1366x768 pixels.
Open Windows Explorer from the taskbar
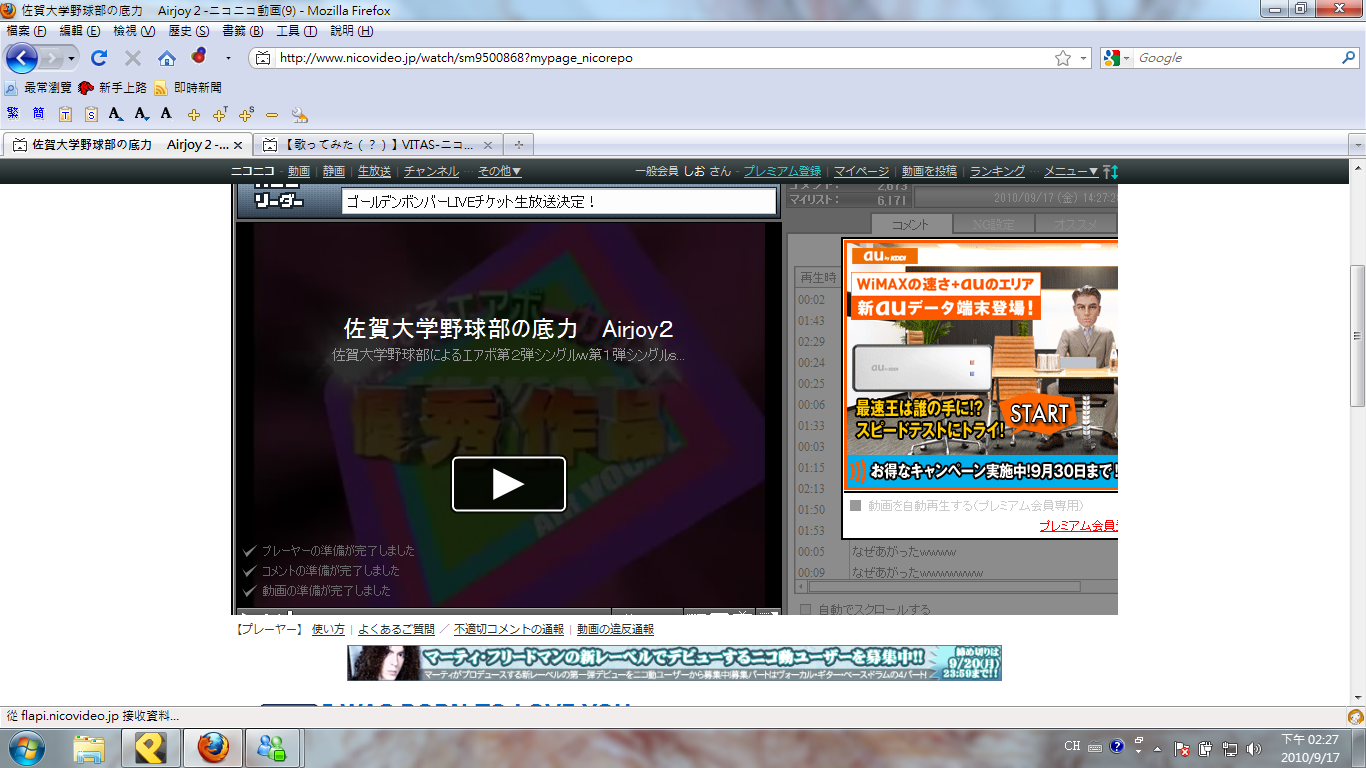click(x=89, y=747)
